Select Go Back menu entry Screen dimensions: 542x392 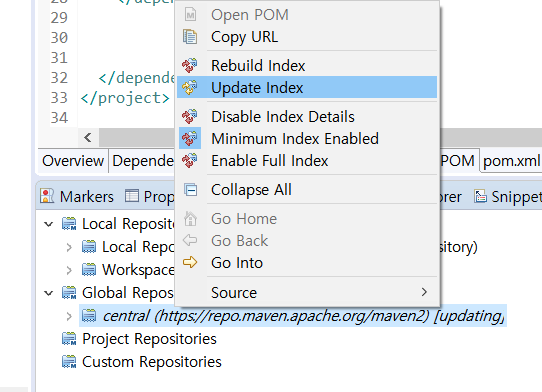click(307, 240)
